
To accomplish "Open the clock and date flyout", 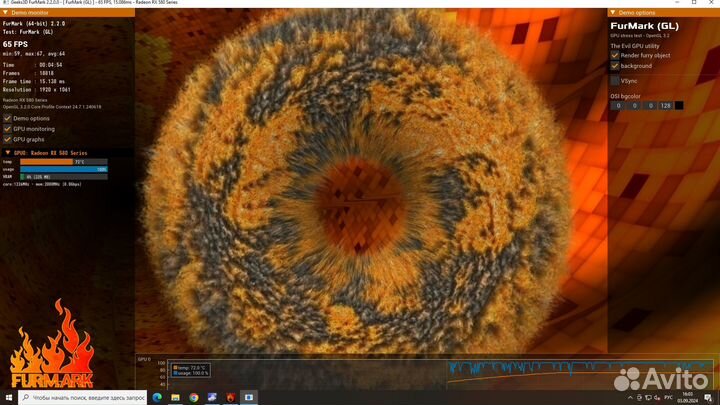I will [687, 398].
